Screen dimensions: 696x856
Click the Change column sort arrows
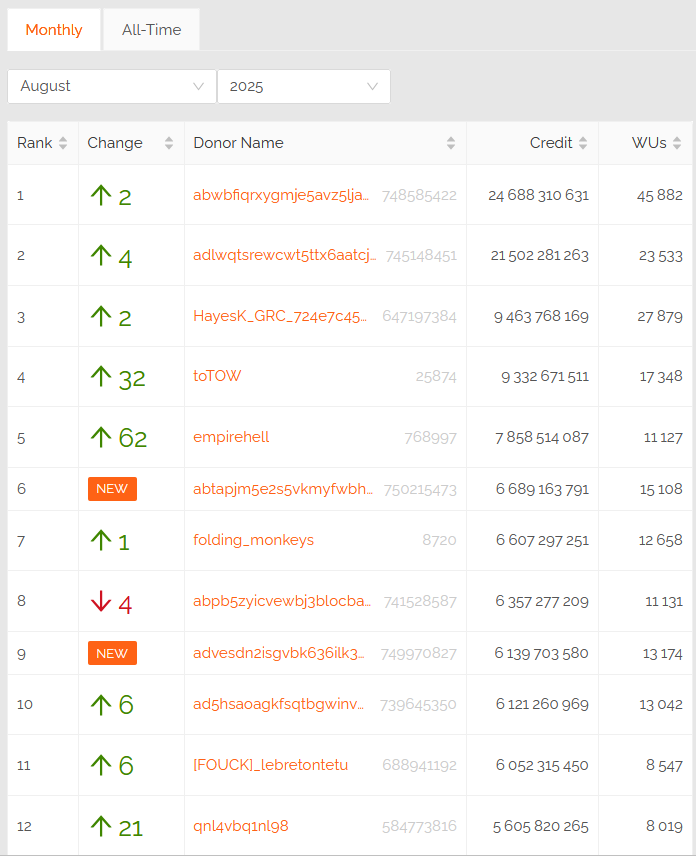tap(169, 143)
